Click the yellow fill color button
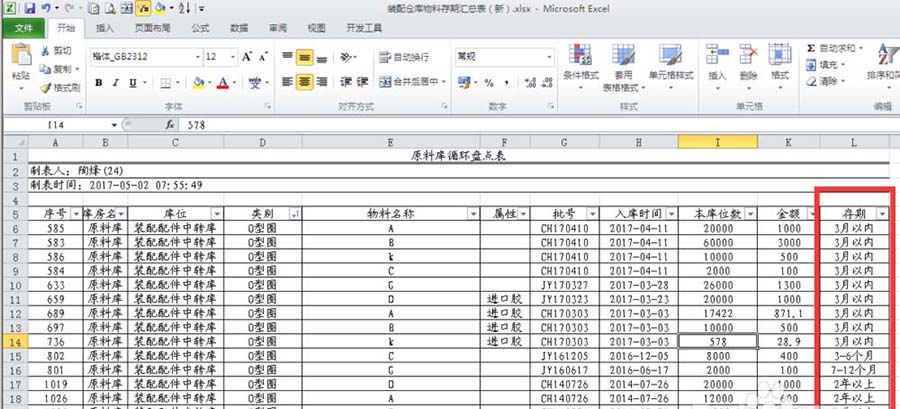900x409 pixels. 198,83
